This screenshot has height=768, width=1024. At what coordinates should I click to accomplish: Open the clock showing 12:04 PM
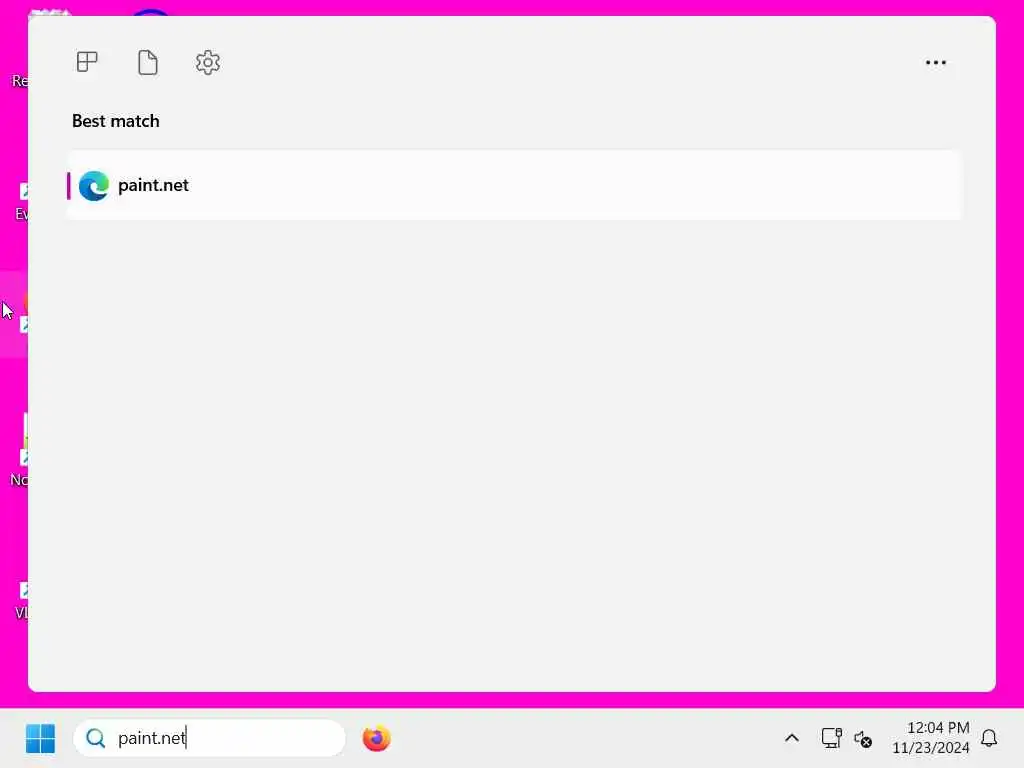(931, 737)
